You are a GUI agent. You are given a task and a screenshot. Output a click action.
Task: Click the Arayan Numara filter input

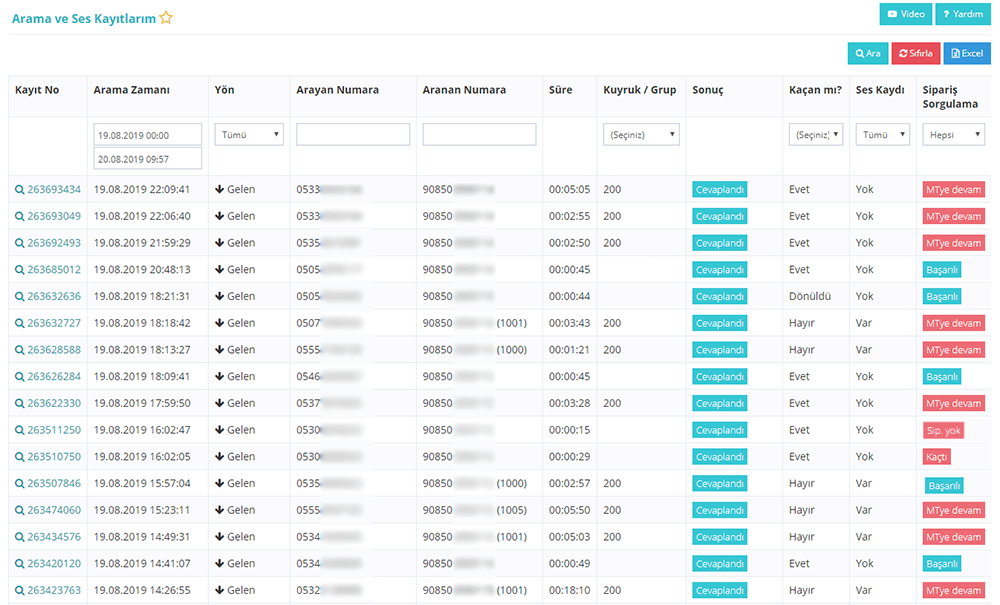353,134
